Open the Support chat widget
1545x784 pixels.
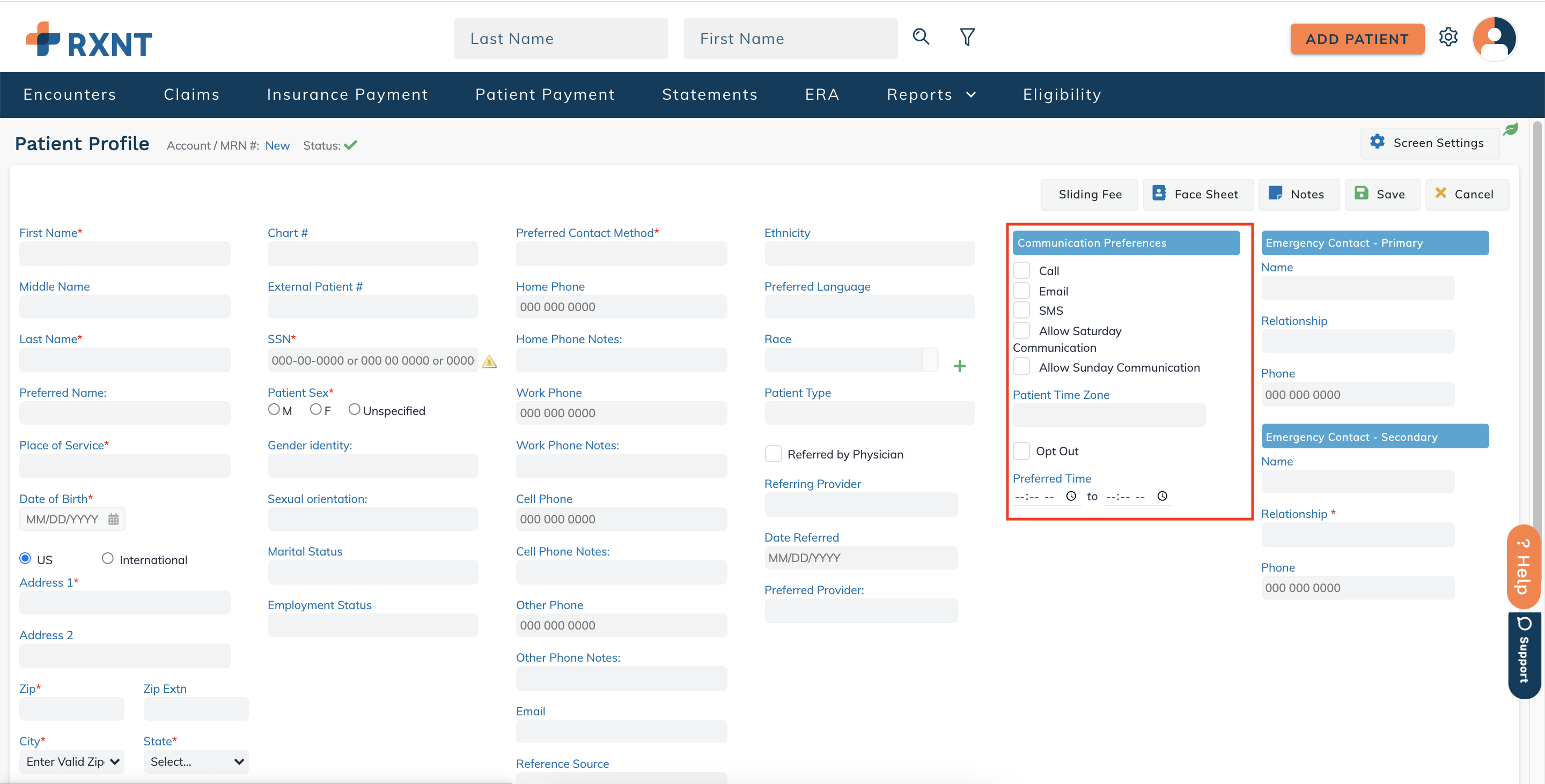(x=1524, y=655)
